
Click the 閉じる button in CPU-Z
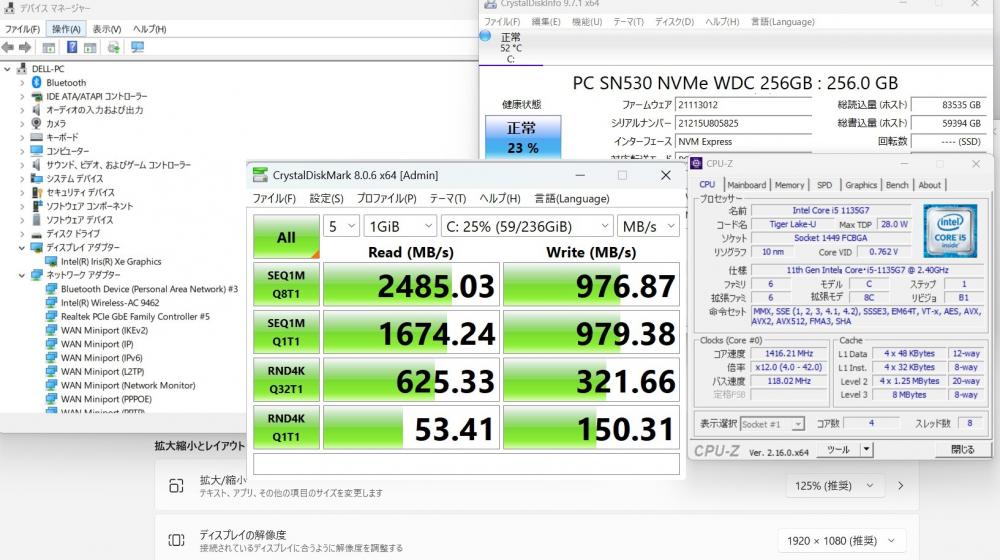(962, 450)
